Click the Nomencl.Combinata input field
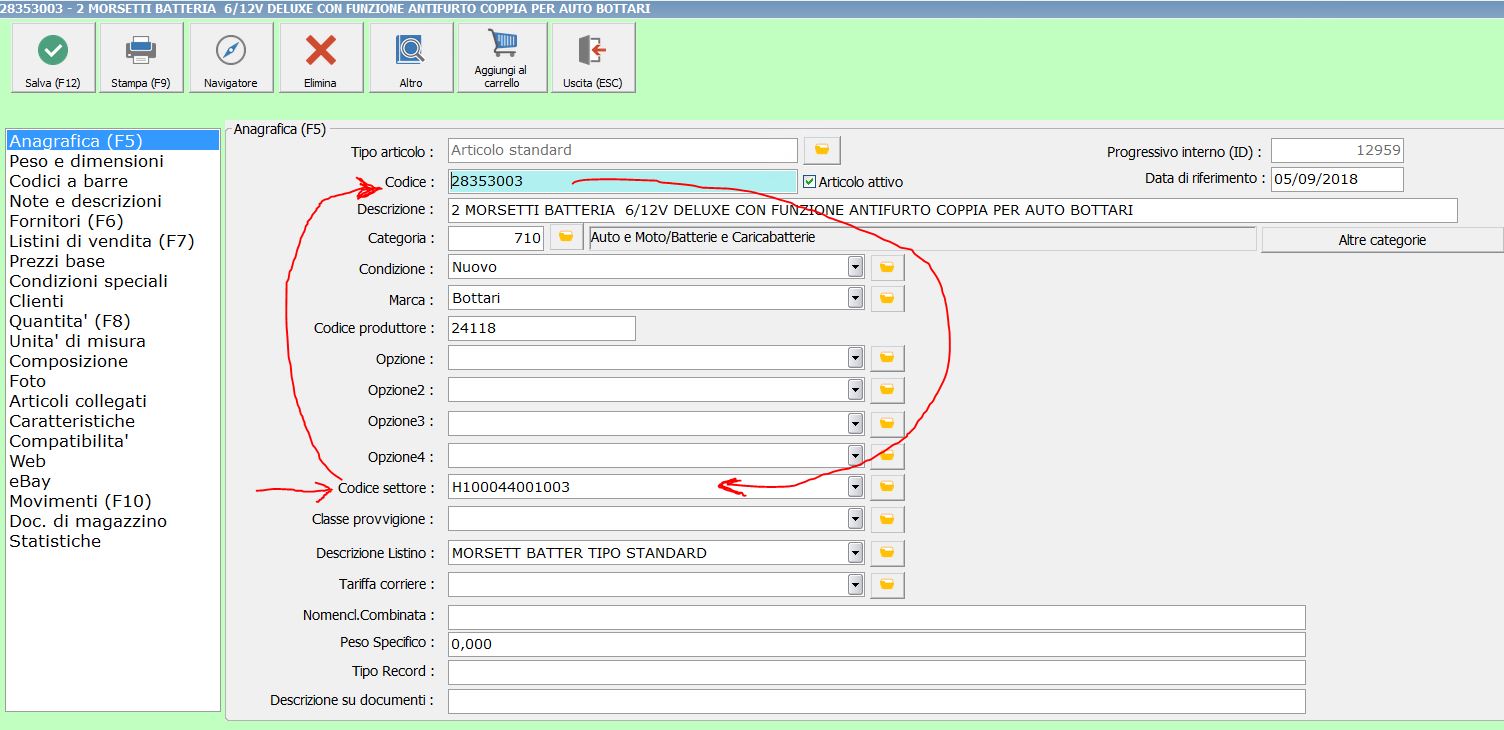 pyautogui.click(x=876, y=617)
